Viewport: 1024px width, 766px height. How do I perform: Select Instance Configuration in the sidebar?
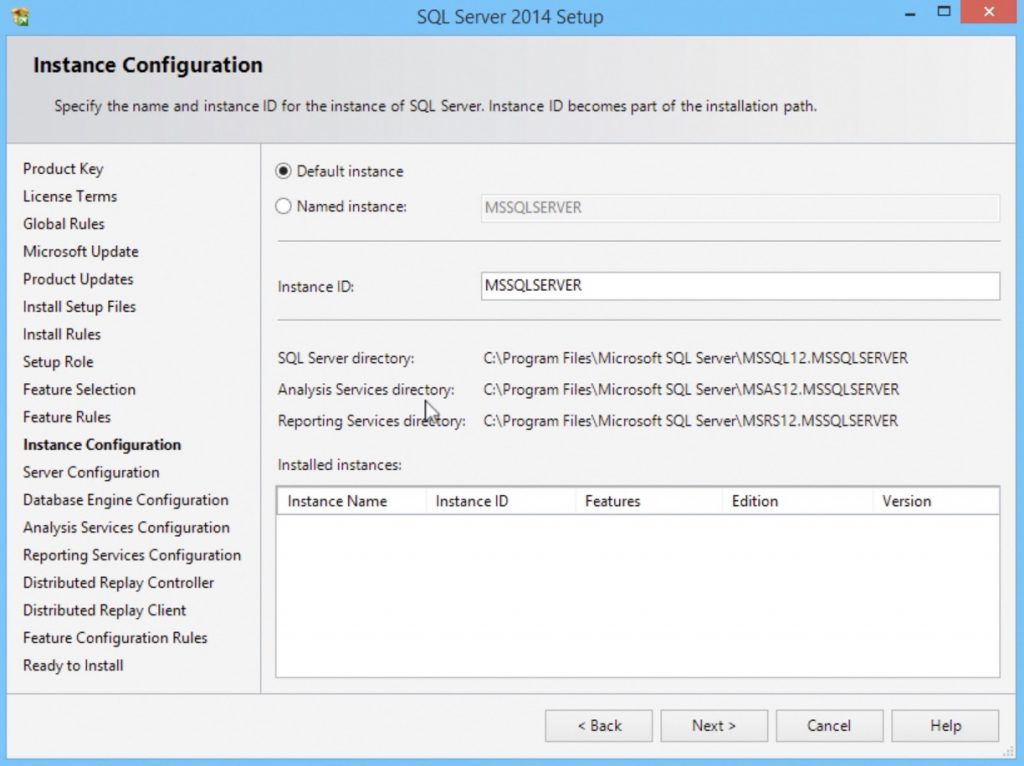(x=102, y=445)
